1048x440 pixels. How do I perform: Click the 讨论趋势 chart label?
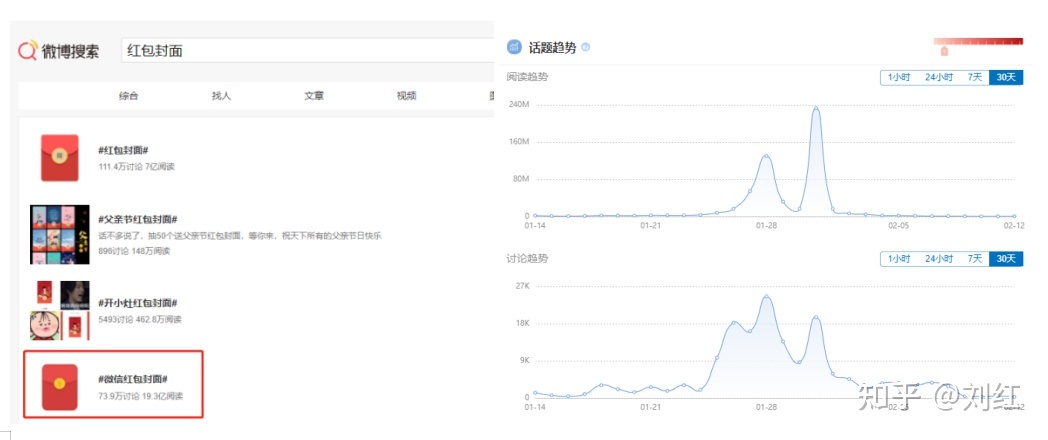click(527, 258)
